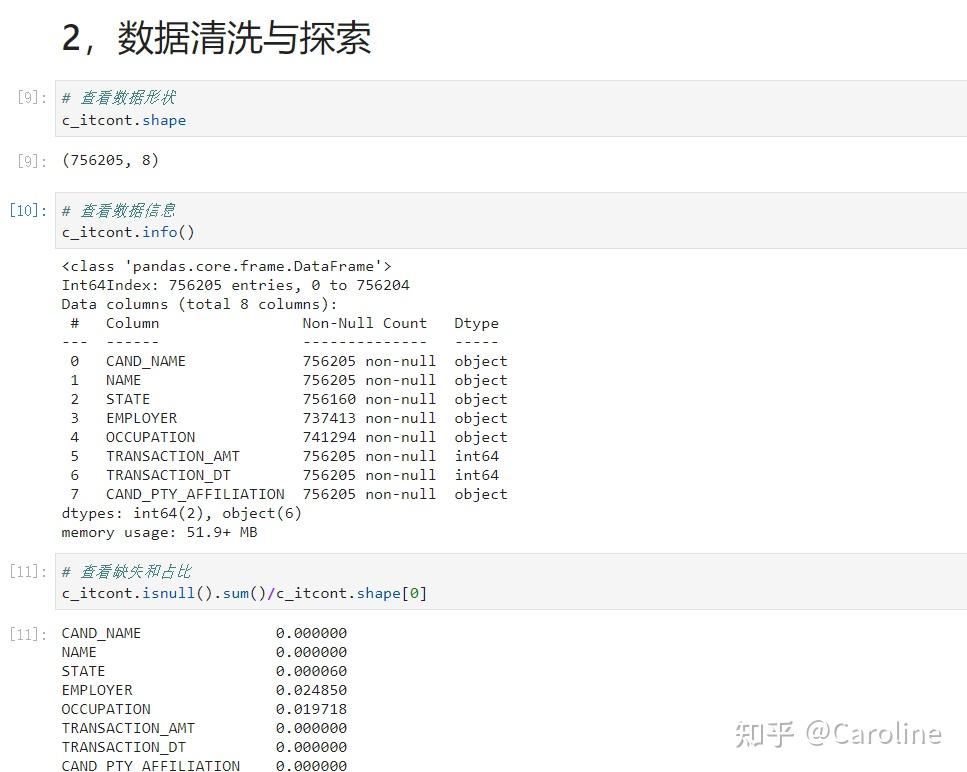The image size is (967, 772).
Task: Select the code cell containing c_itcont.shape
Action: (124, 119)
